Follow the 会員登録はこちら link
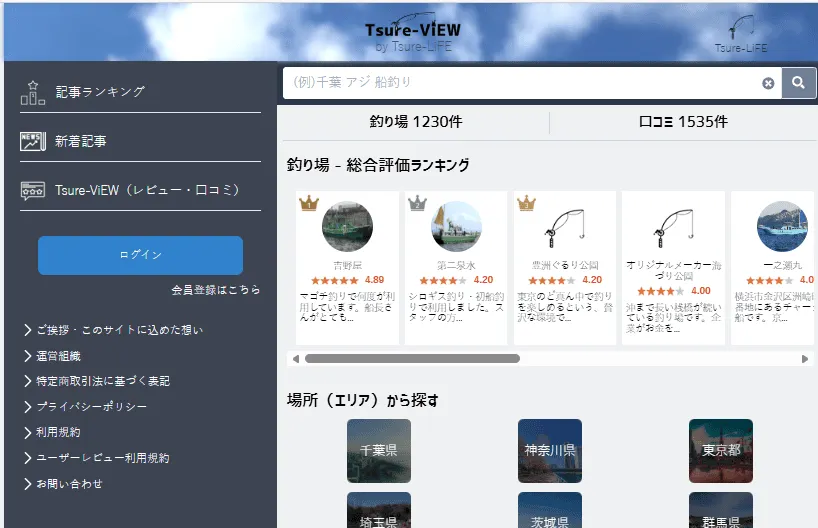This screenshot has width=818, height=528. tap(215, 290)
